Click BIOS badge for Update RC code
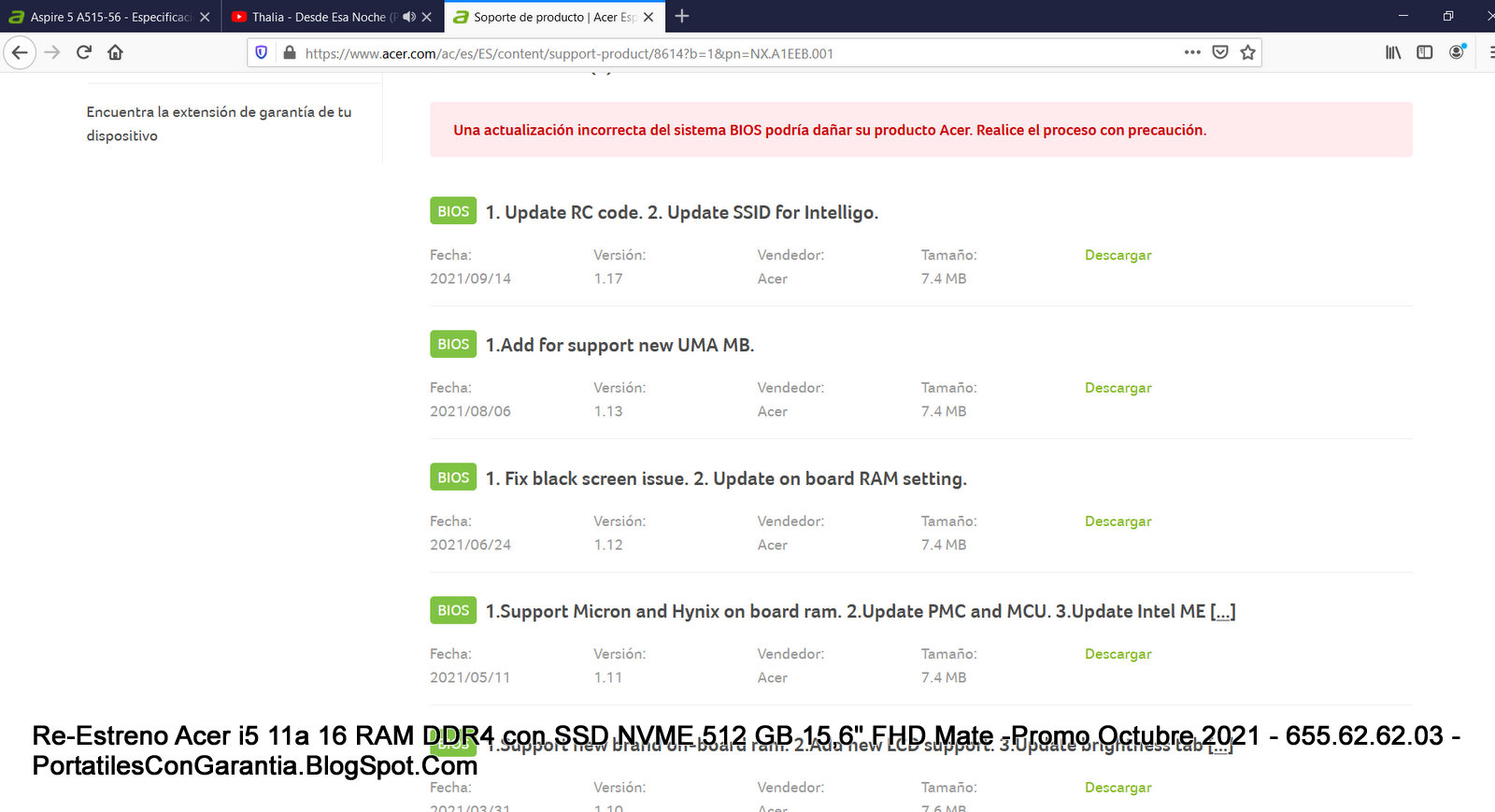Image resolution: width=1495 pixels, height=812 pixels. coord(453,211)
